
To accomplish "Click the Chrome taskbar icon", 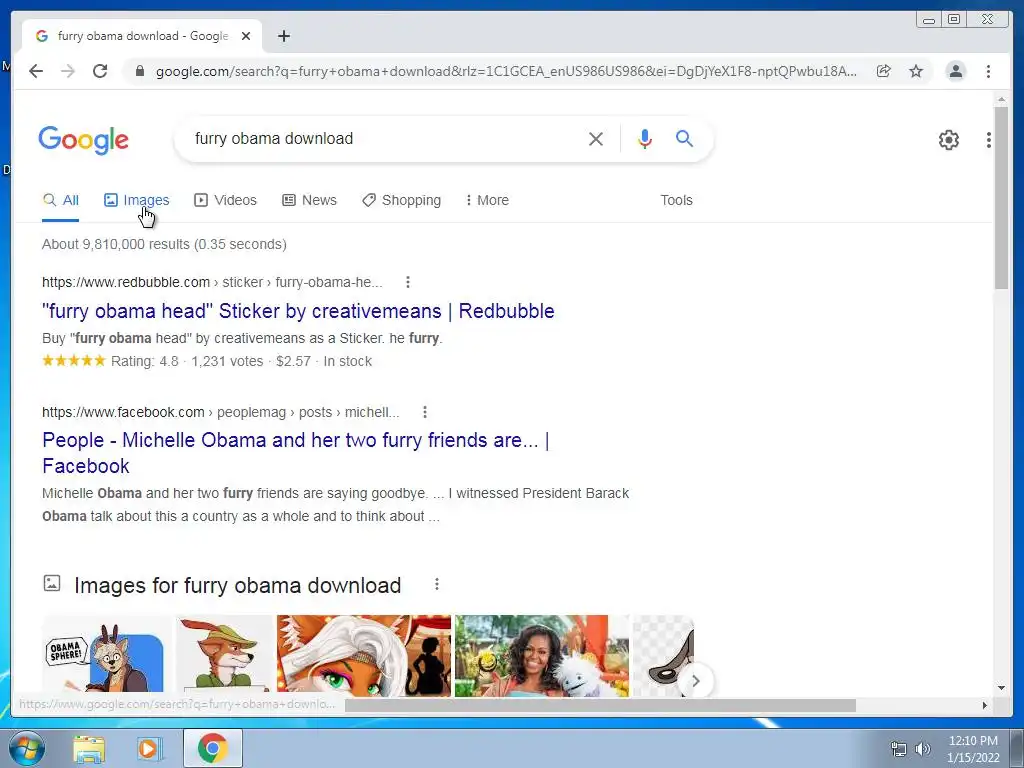I will (x=213, y=748).
